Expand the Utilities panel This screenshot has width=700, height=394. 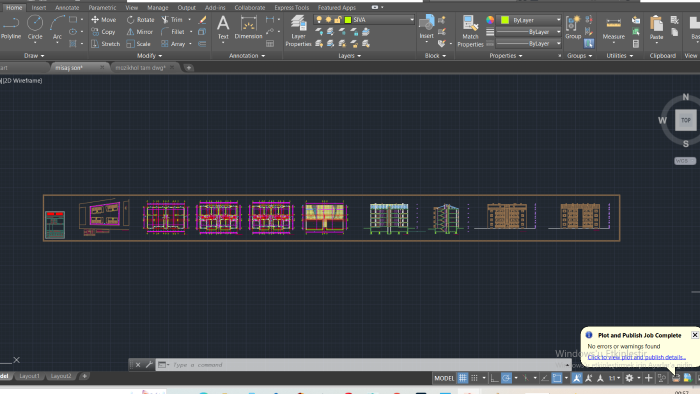pos(620,56)
